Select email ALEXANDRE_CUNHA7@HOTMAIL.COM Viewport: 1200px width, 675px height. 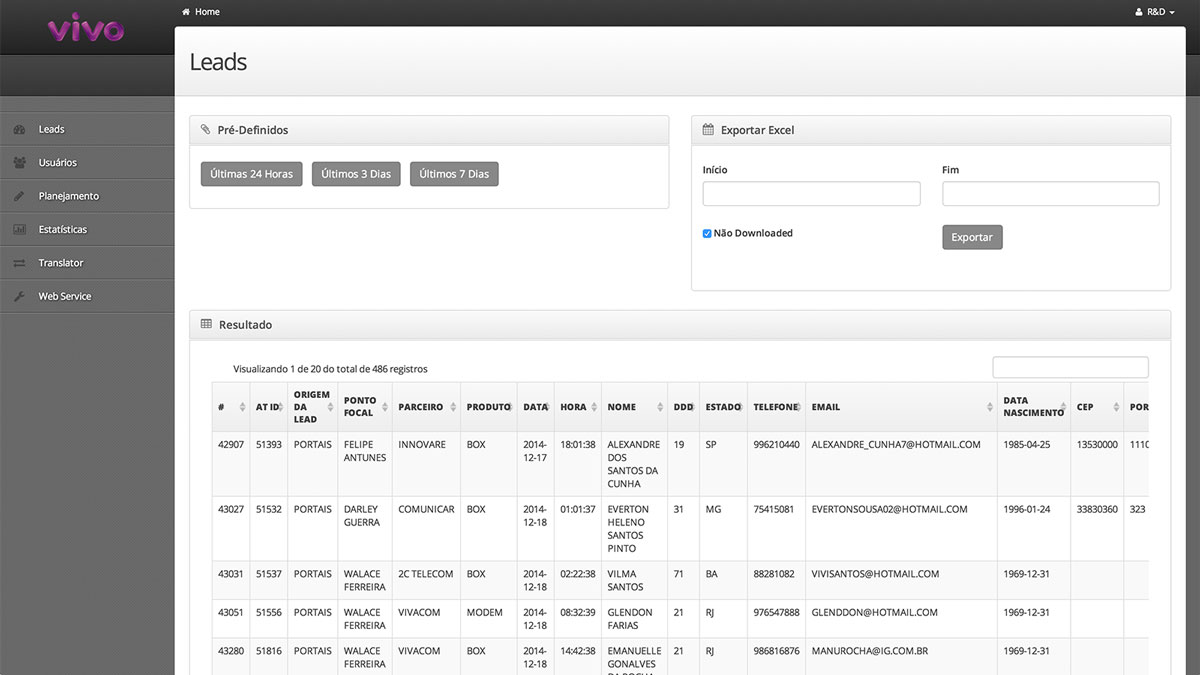(x=896, y=444)
